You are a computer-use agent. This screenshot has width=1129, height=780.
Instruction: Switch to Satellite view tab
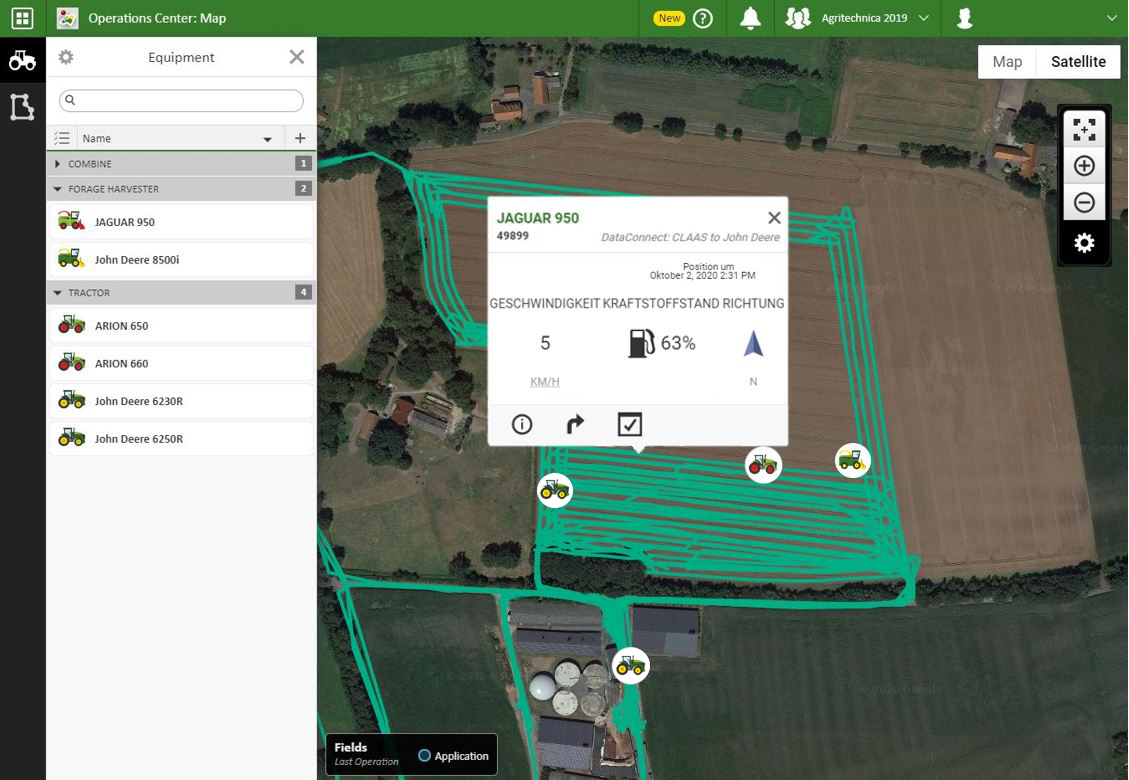tap(1078, 61)
